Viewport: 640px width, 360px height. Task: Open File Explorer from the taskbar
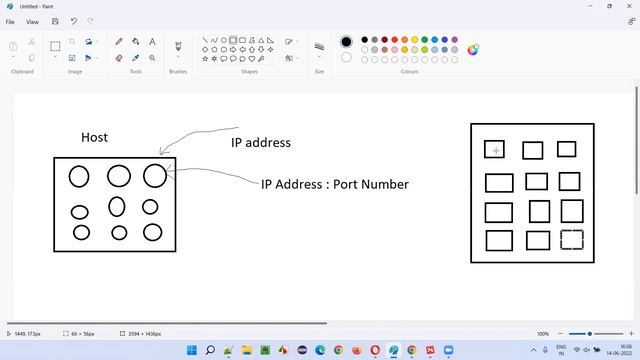pos(247,350)
